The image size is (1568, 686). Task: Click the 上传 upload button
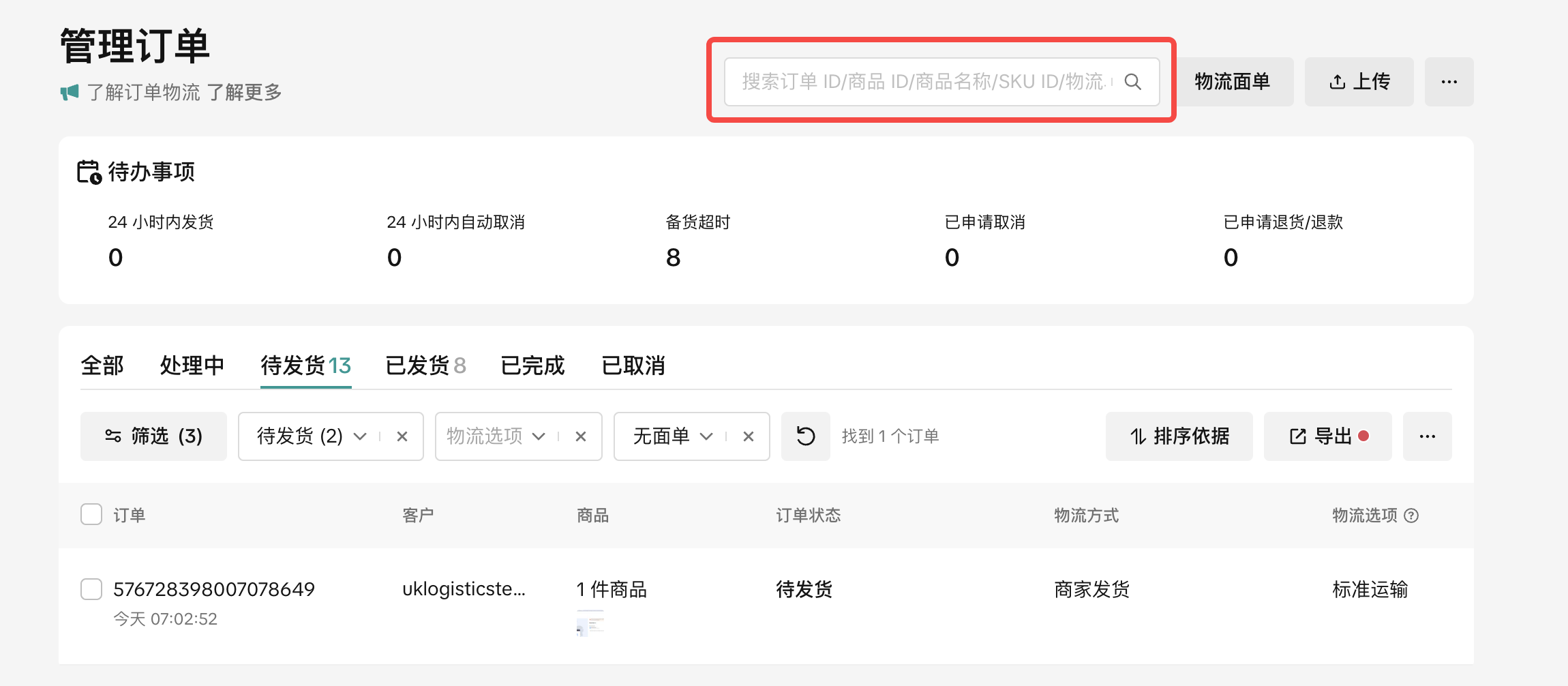click(1359, 82)
